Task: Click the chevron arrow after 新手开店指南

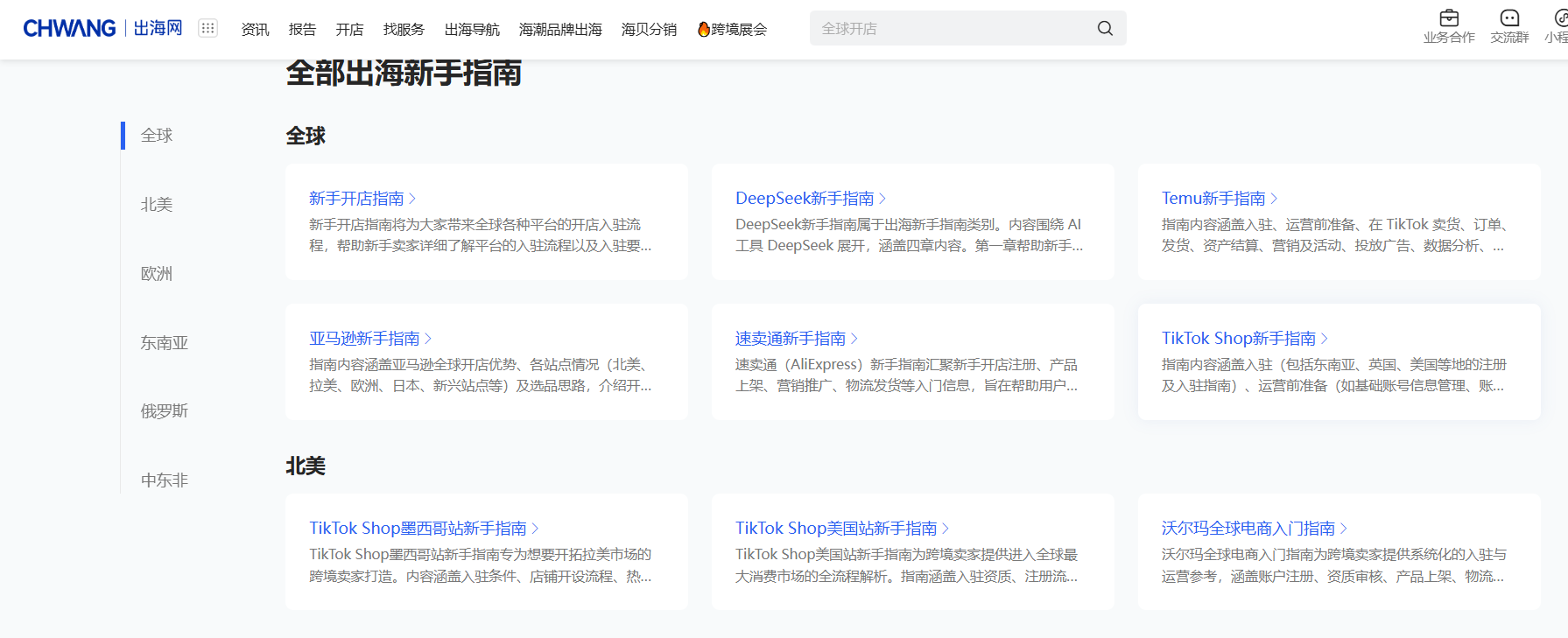Action: (412, 199)
